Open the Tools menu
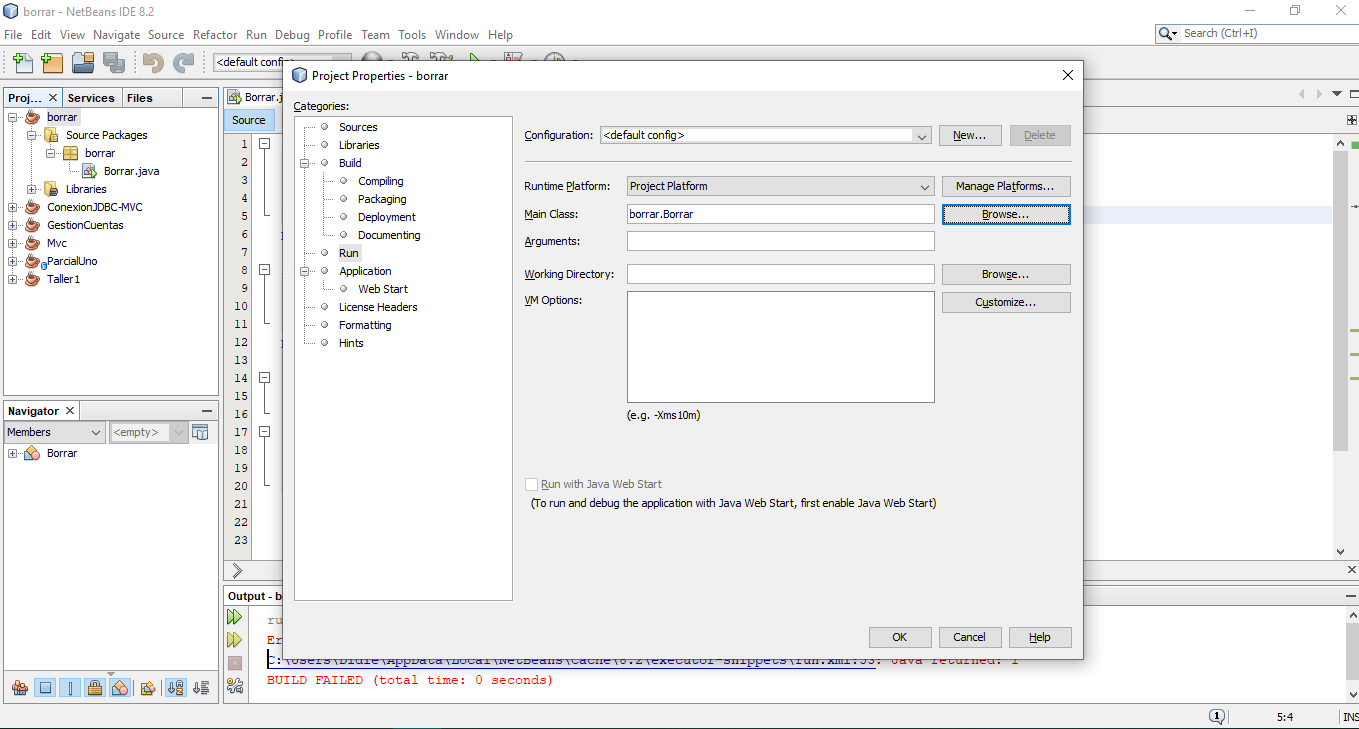The image size is (1359, 729). [x=412, y=34]
